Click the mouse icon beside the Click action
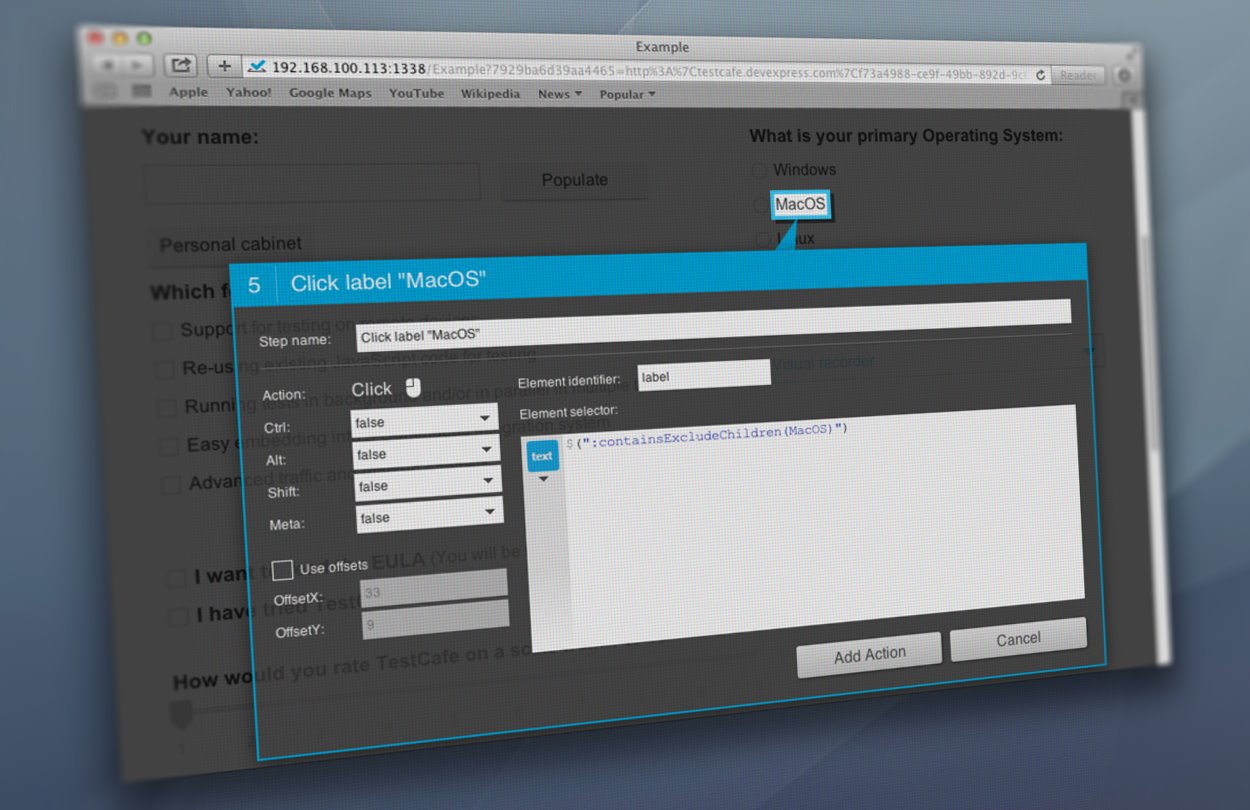Screen dimensions: 1250x810 coord(413,387)
